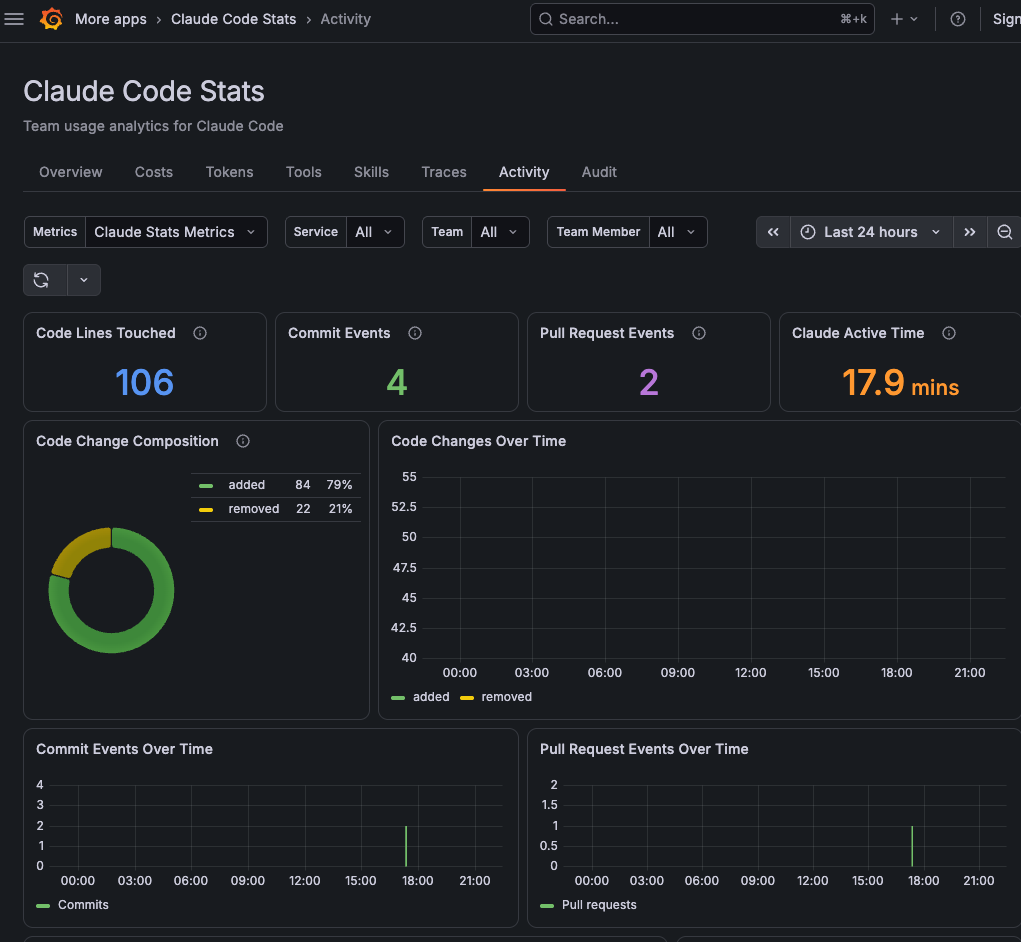Switch to the Overview tab
1021x942 pixels.
click(70, 172)
